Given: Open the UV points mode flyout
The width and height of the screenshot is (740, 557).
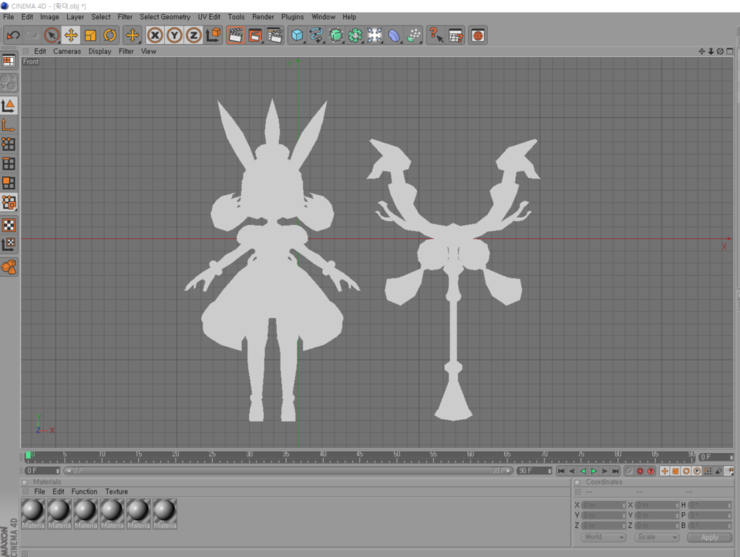Looking at the screenshot, I should (x=8, y=202).
